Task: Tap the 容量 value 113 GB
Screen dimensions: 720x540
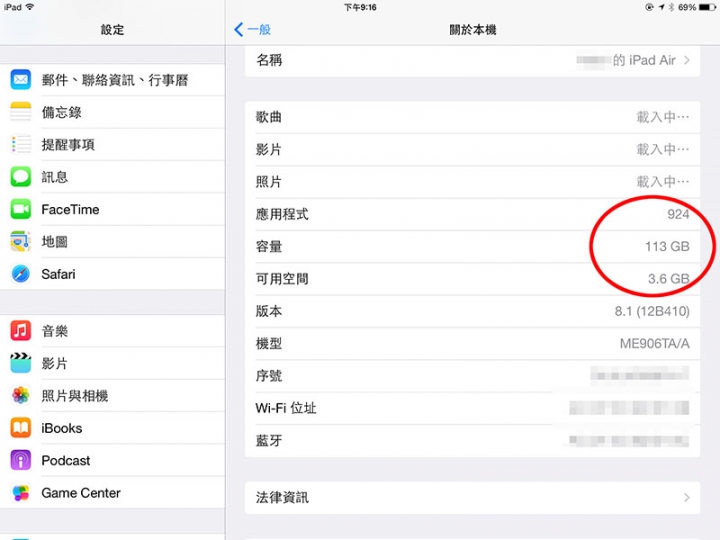Action: coord(667,247)
